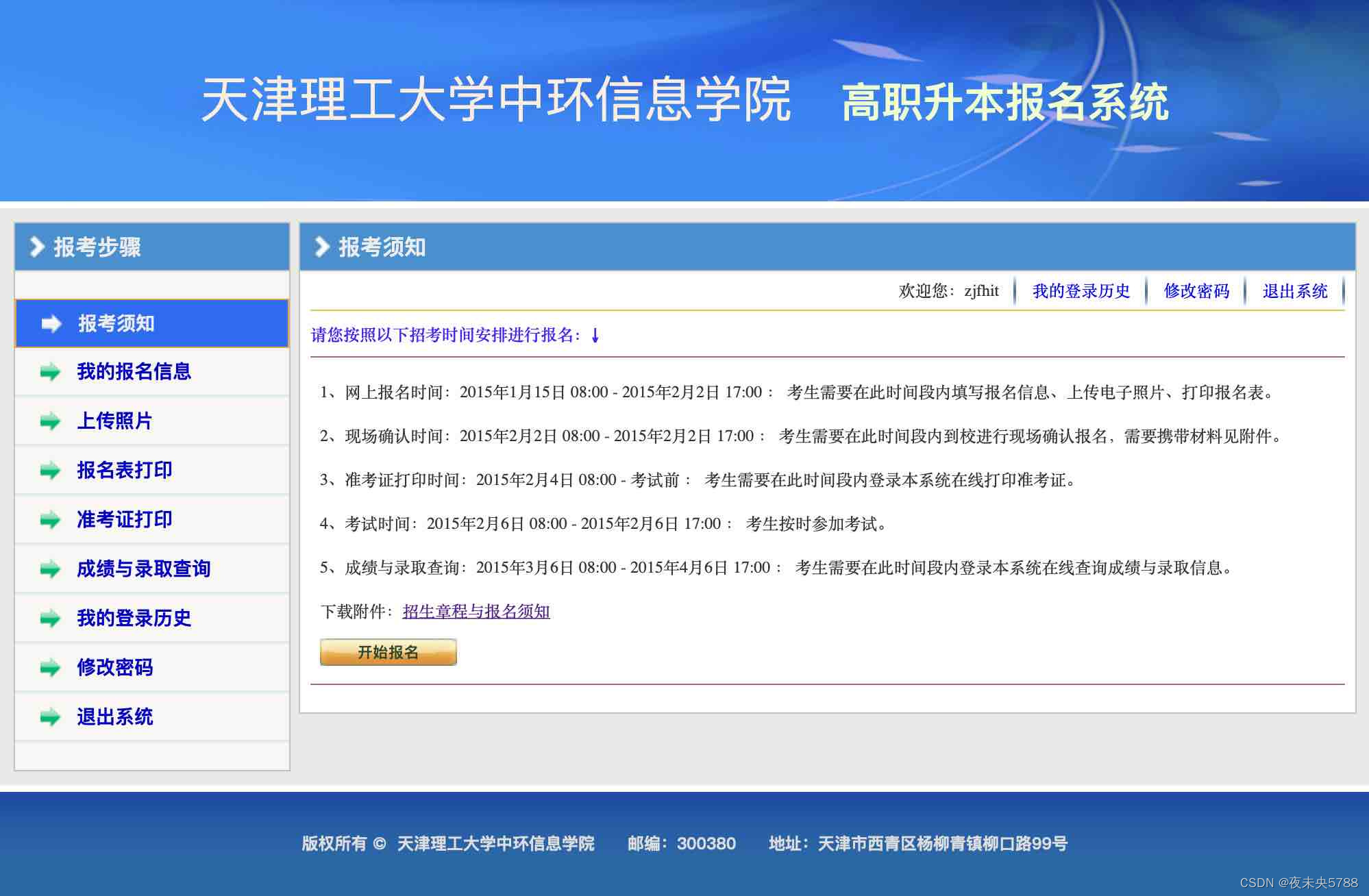The height and width of the screenshot is (896, 1369).
Task: Click the green arrow beside 上传照片
Action: tap(50, 421)
